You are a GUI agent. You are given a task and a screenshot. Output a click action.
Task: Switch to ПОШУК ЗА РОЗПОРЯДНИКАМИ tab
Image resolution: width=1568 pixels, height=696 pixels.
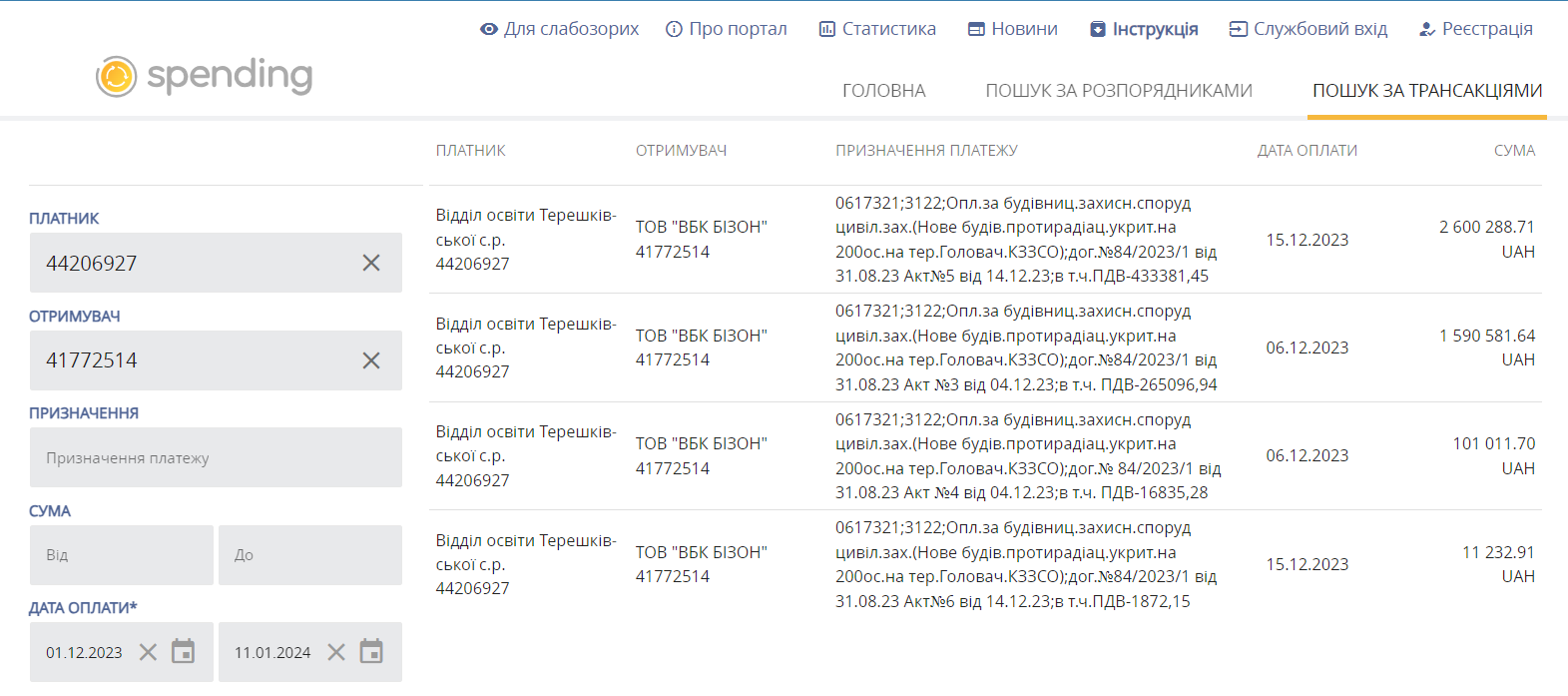point(1118,91)
